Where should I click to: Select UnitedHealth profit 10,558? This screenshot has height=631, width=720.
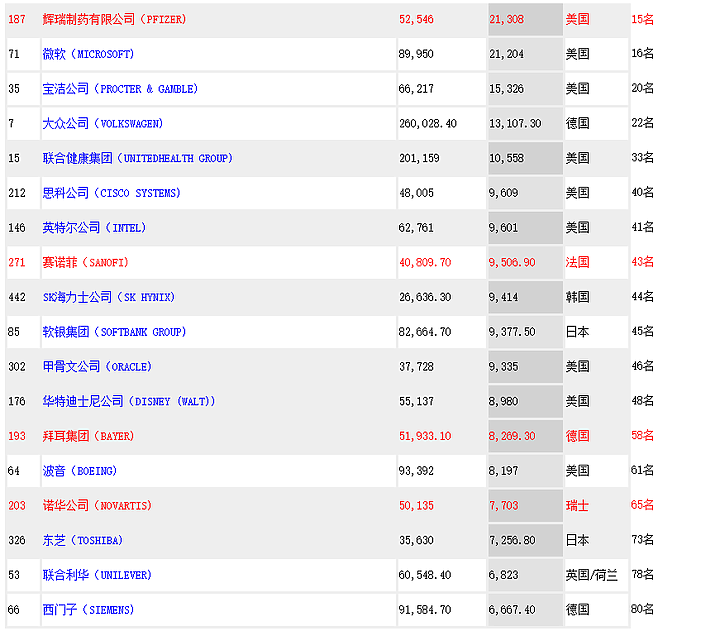(x=506, y=158)
